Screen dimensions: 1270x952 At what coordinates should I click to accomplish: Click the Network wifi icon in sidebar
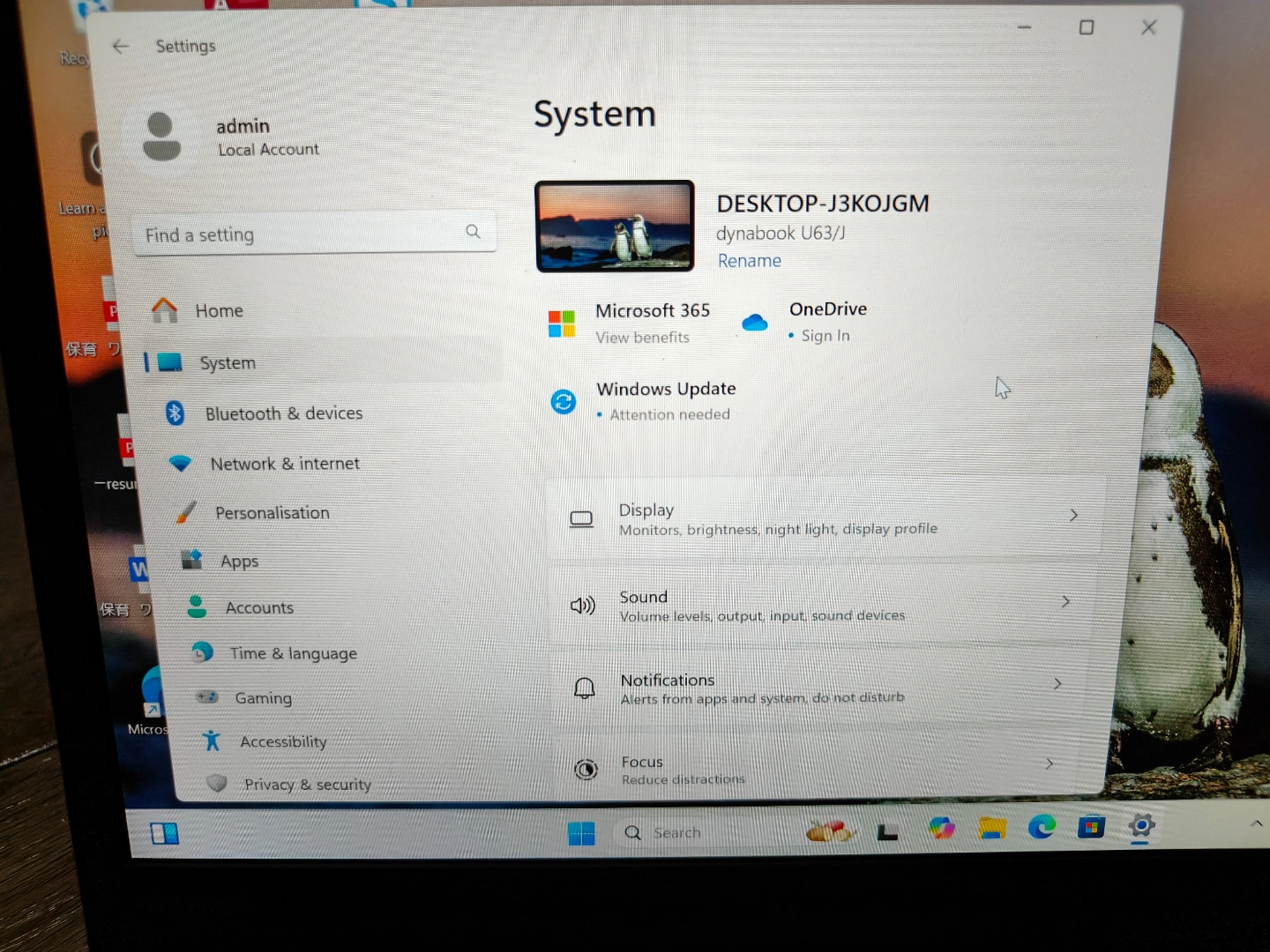click(x=180, y=463)
